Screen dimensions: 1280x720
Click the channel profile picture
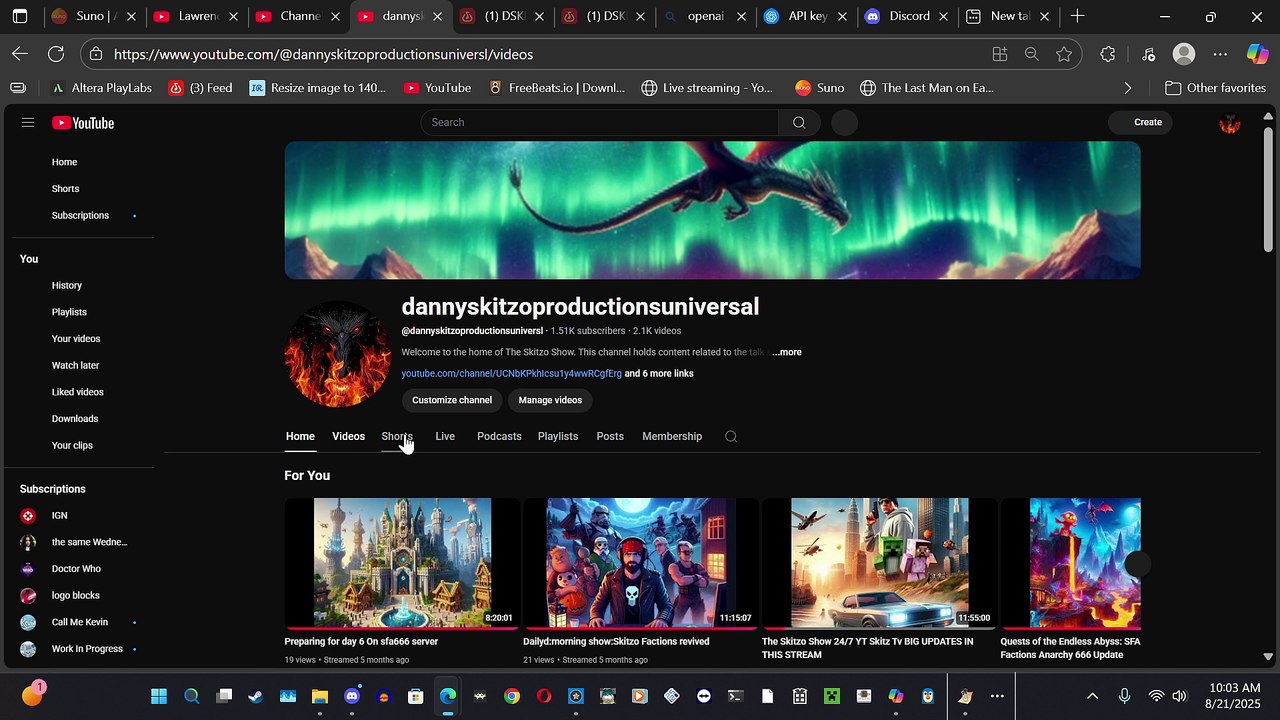[338, 354]
